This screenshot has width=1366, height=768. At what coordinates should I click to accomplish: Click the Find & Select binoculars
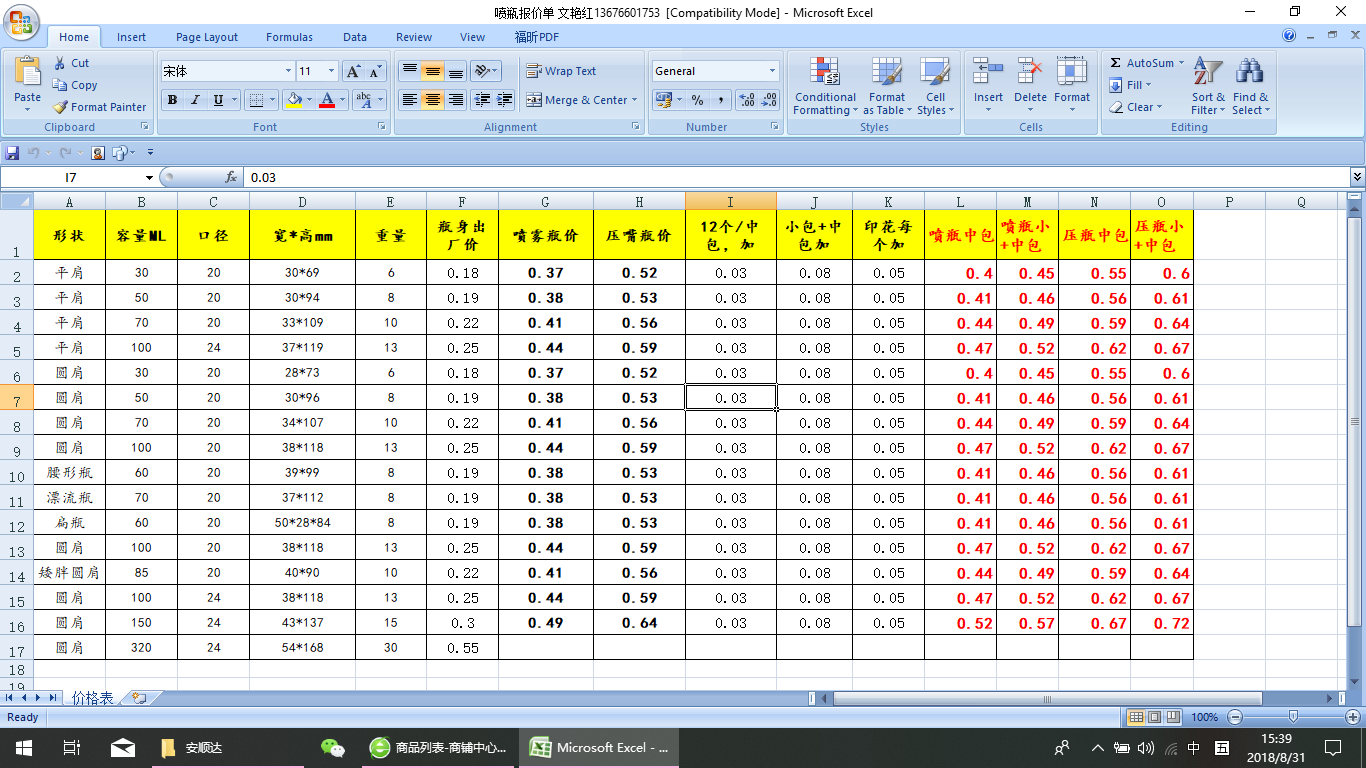[1249, 72]
